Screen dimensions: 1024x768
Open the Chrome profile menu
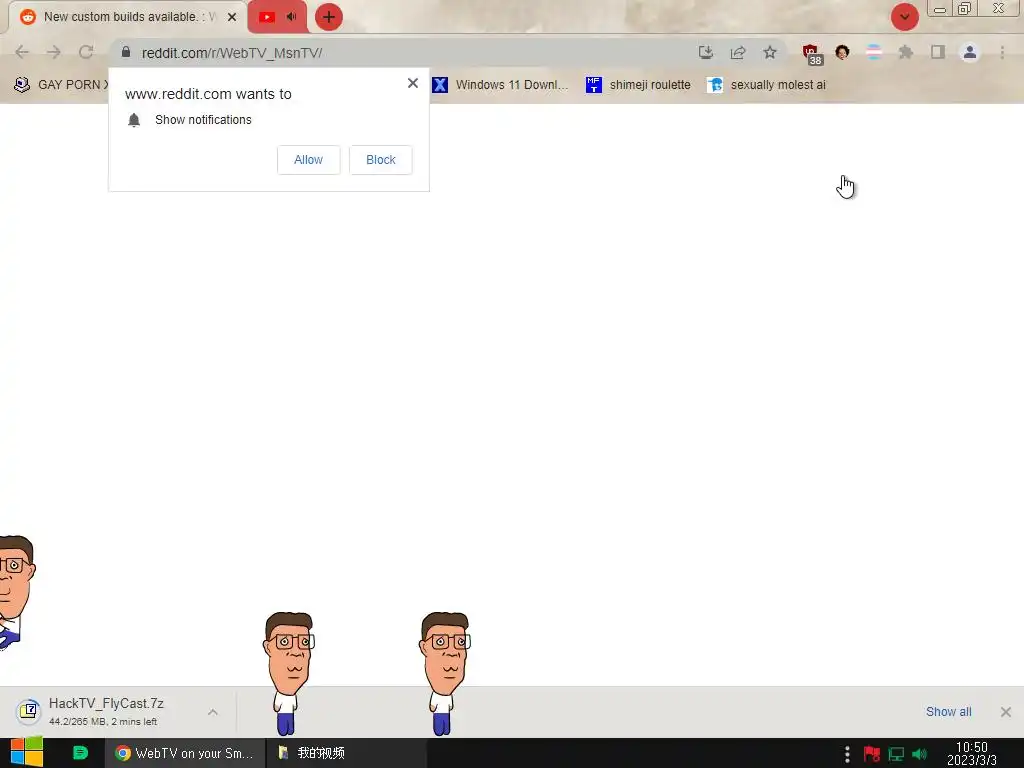click(970, 52)
